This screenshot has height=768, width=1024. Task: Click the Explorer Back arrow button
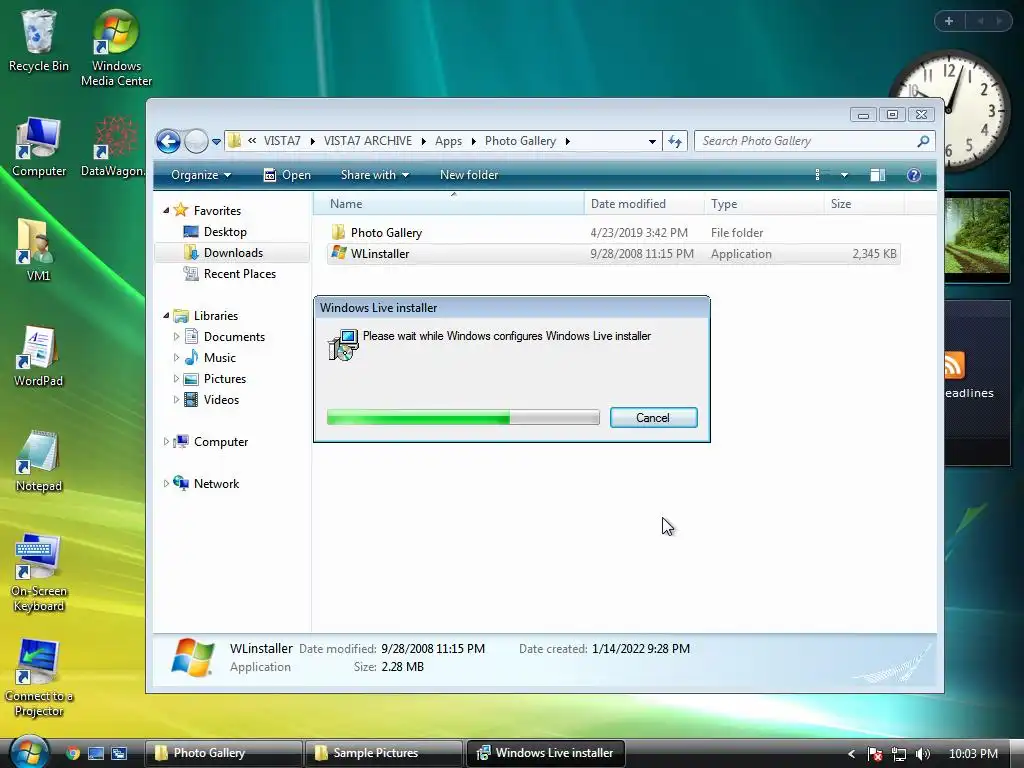(x=168, y=141)
